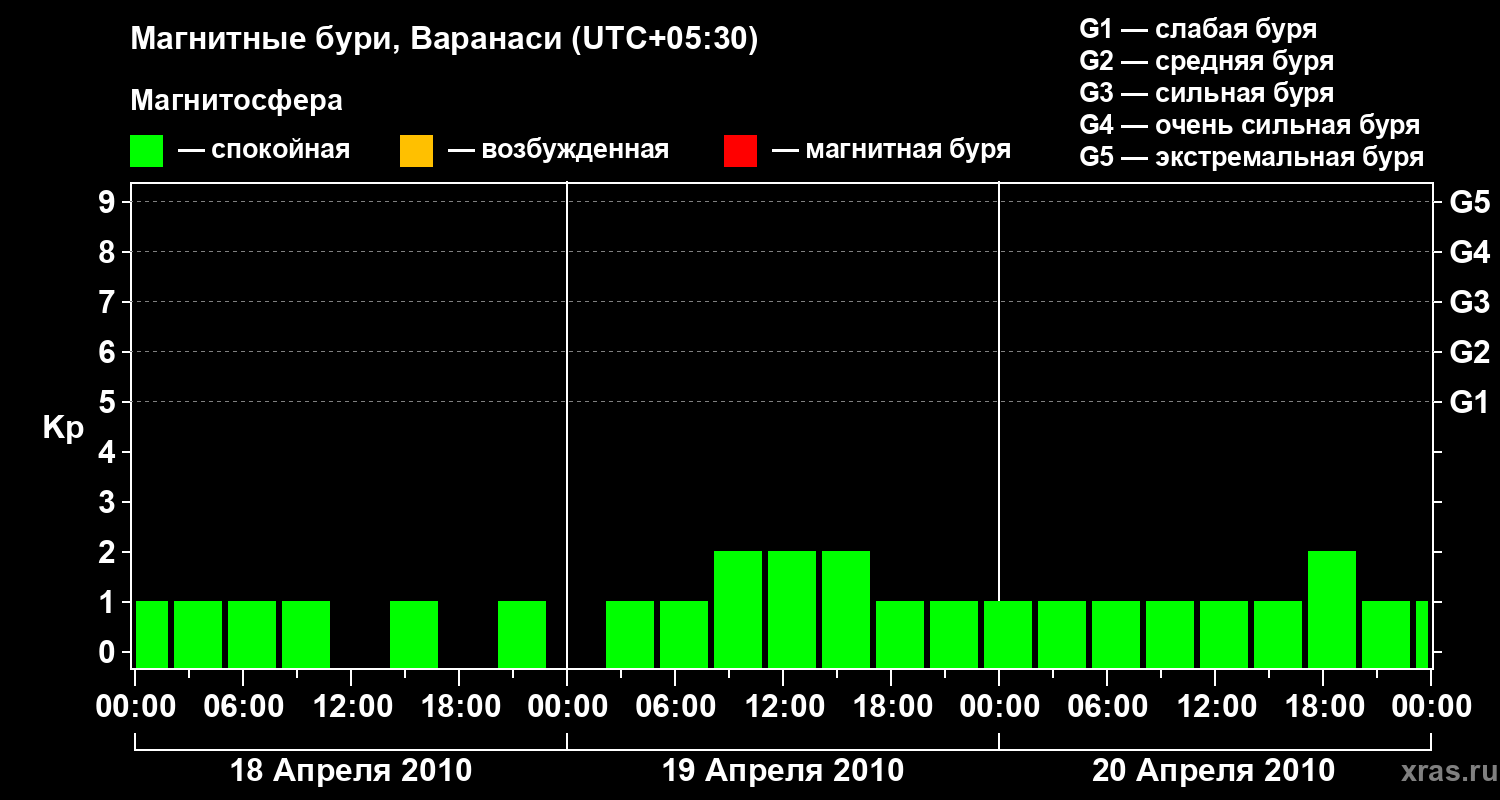The height and width of the screenshot is (800, 1500).
Task: Click the '19 Апреля 2010' date label
Action: point(783,771)
